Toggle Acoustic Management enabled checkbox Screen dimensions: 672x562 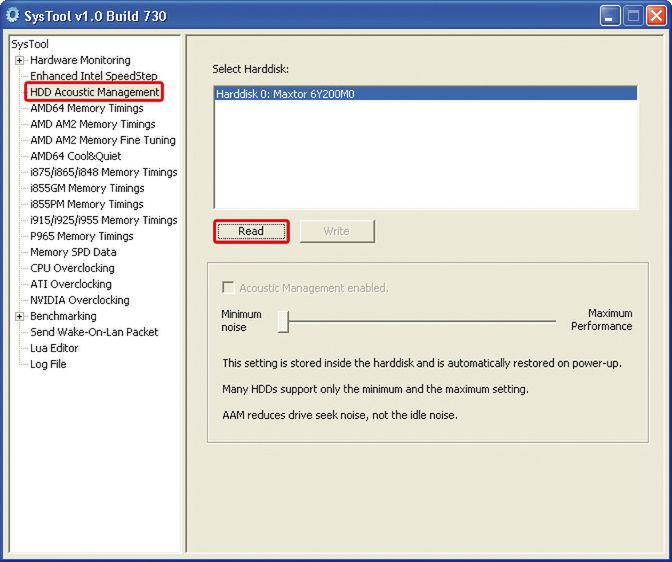tap(228, 288)
